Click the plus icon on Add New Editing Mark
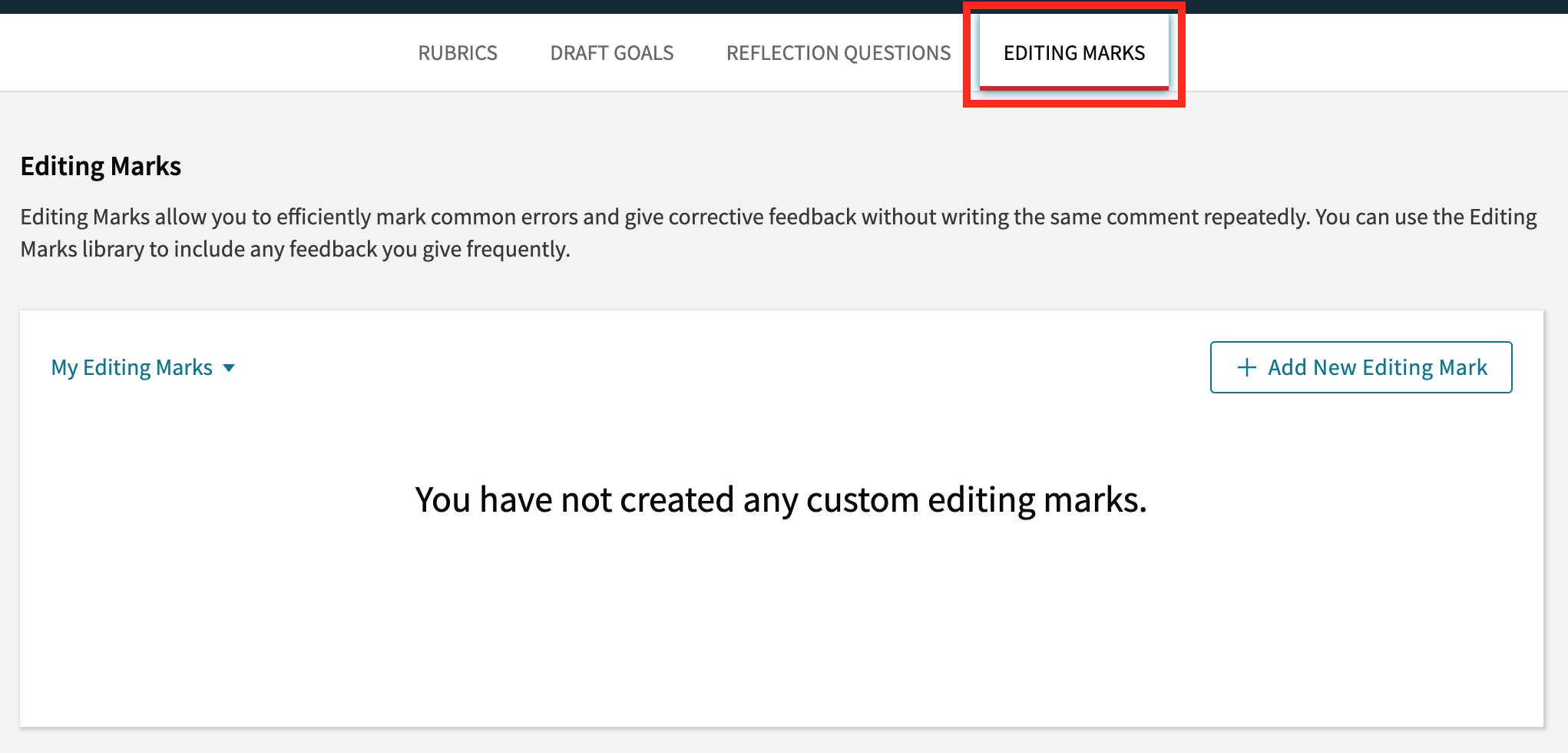The width and height of the screenshot is (1568, 753). click(x=1249, y=367)
